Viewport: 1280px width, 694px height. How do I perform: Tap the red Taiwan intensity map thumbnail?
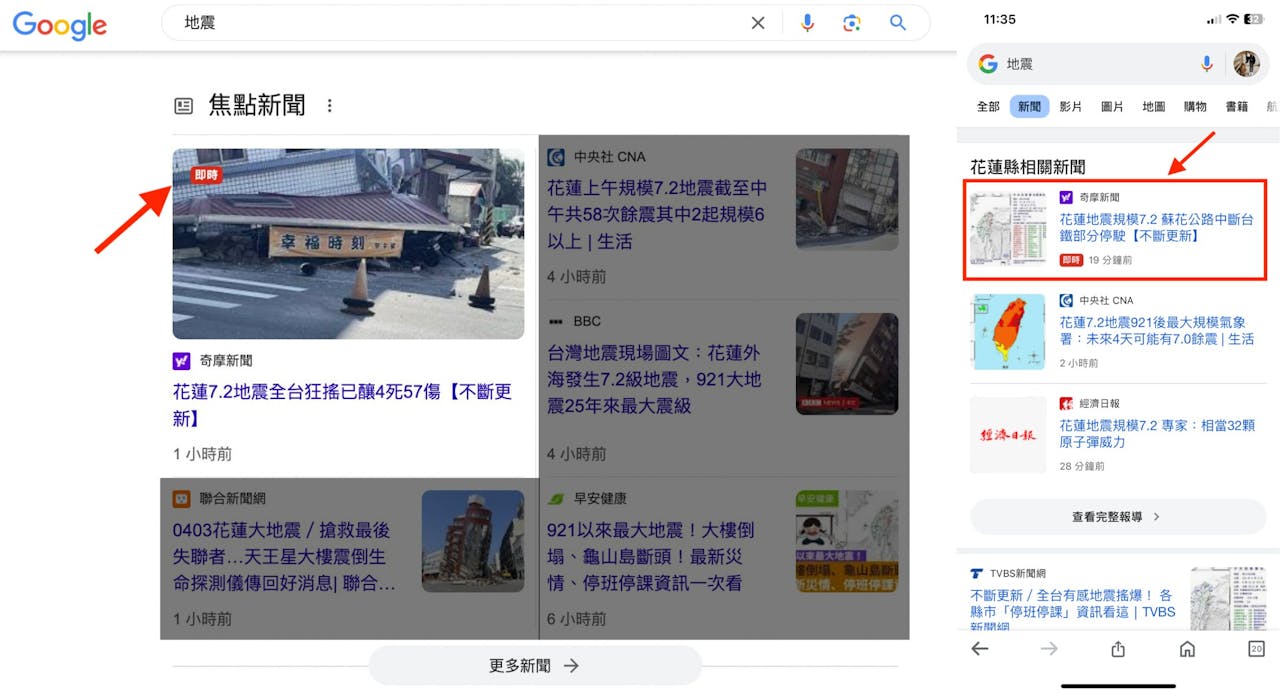point(1008,332)
